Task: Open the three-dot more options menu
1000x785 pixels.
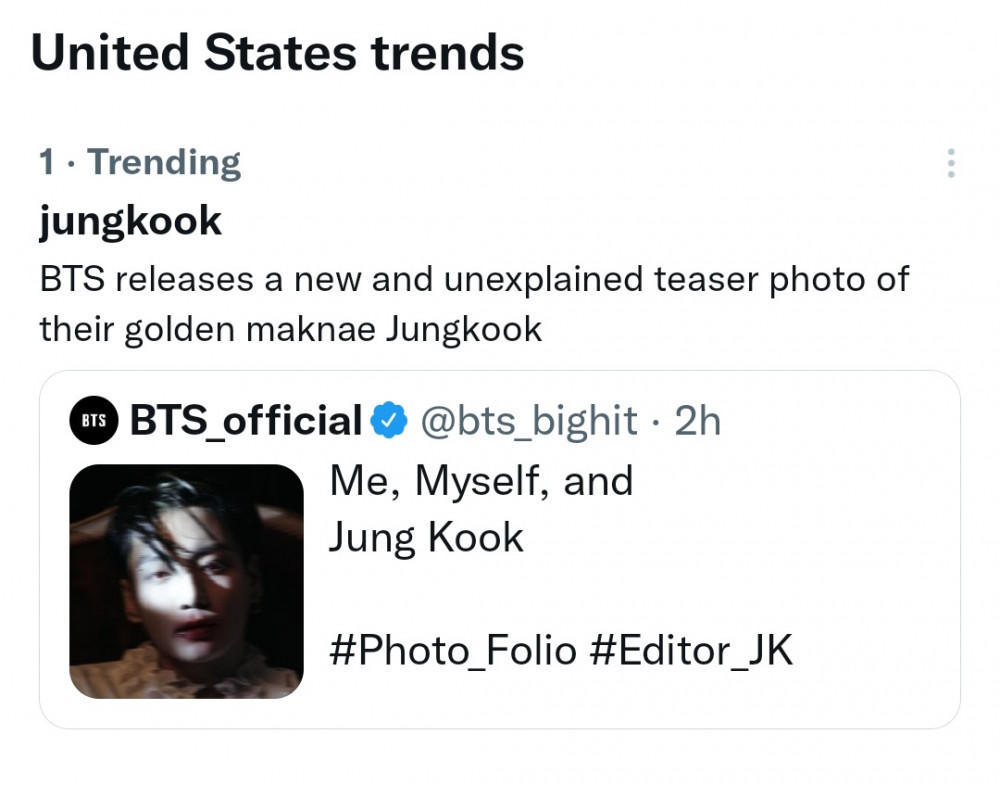Action: (951, 163)
